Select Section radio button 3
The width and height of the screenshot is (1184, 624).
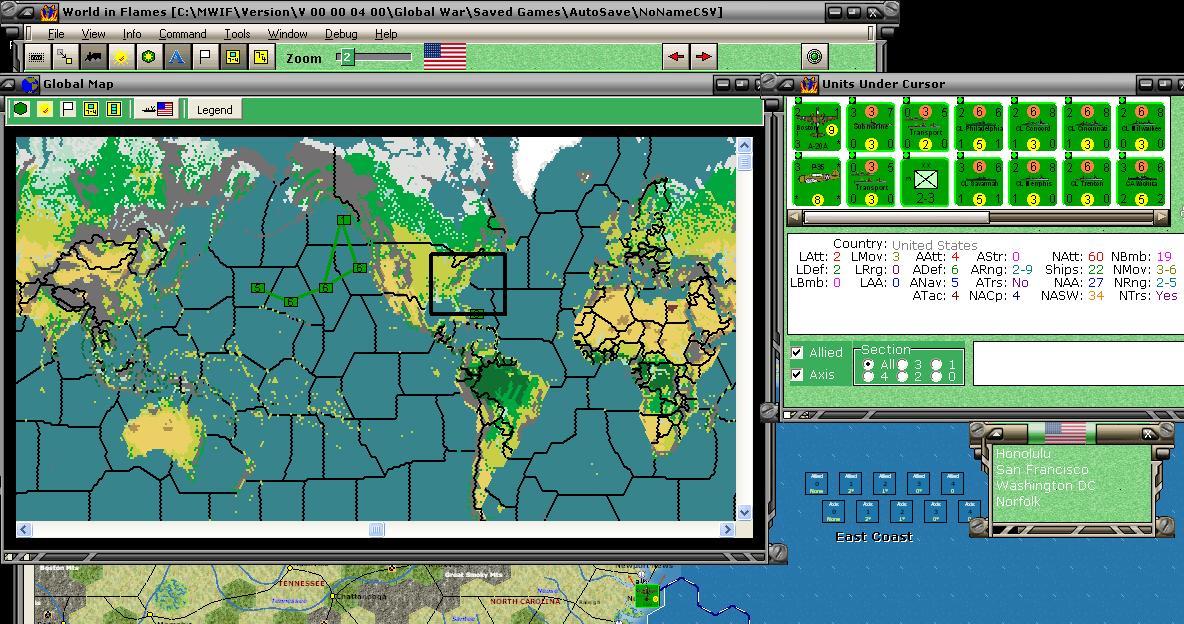[x=902, y=365]
